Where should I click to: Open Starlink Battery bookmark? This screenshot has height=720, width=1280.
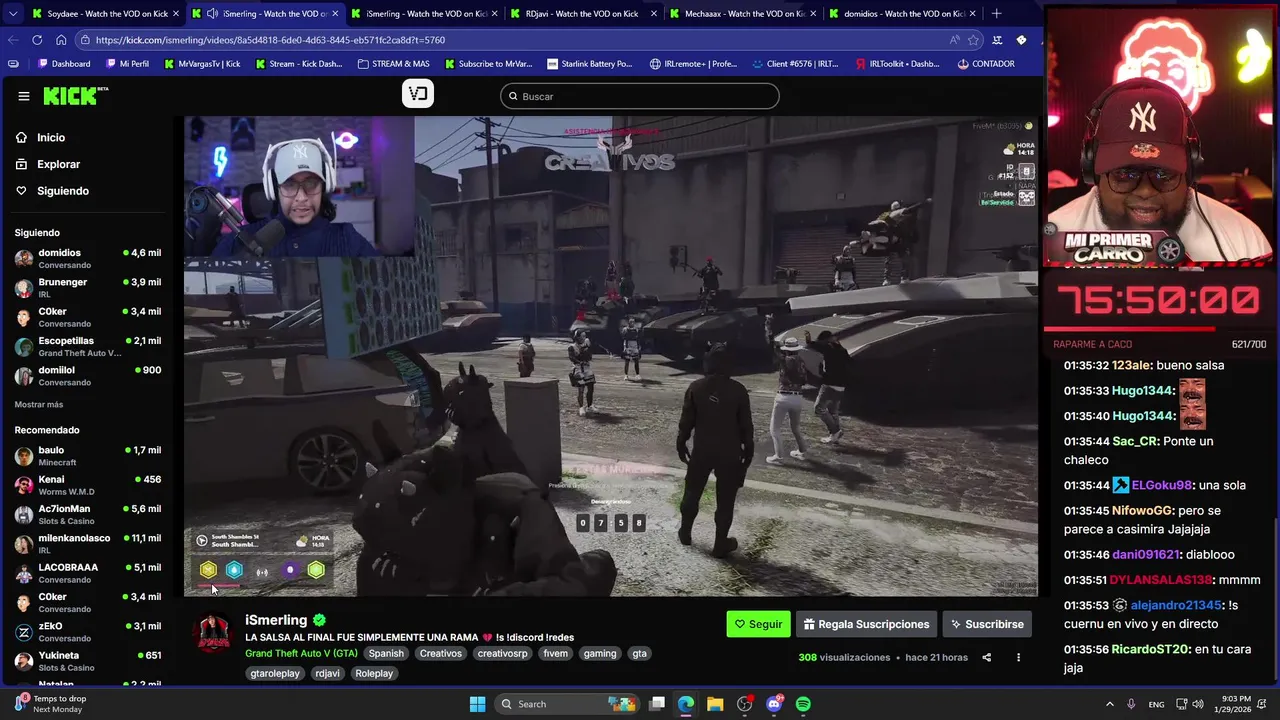(x=589, y=64)
